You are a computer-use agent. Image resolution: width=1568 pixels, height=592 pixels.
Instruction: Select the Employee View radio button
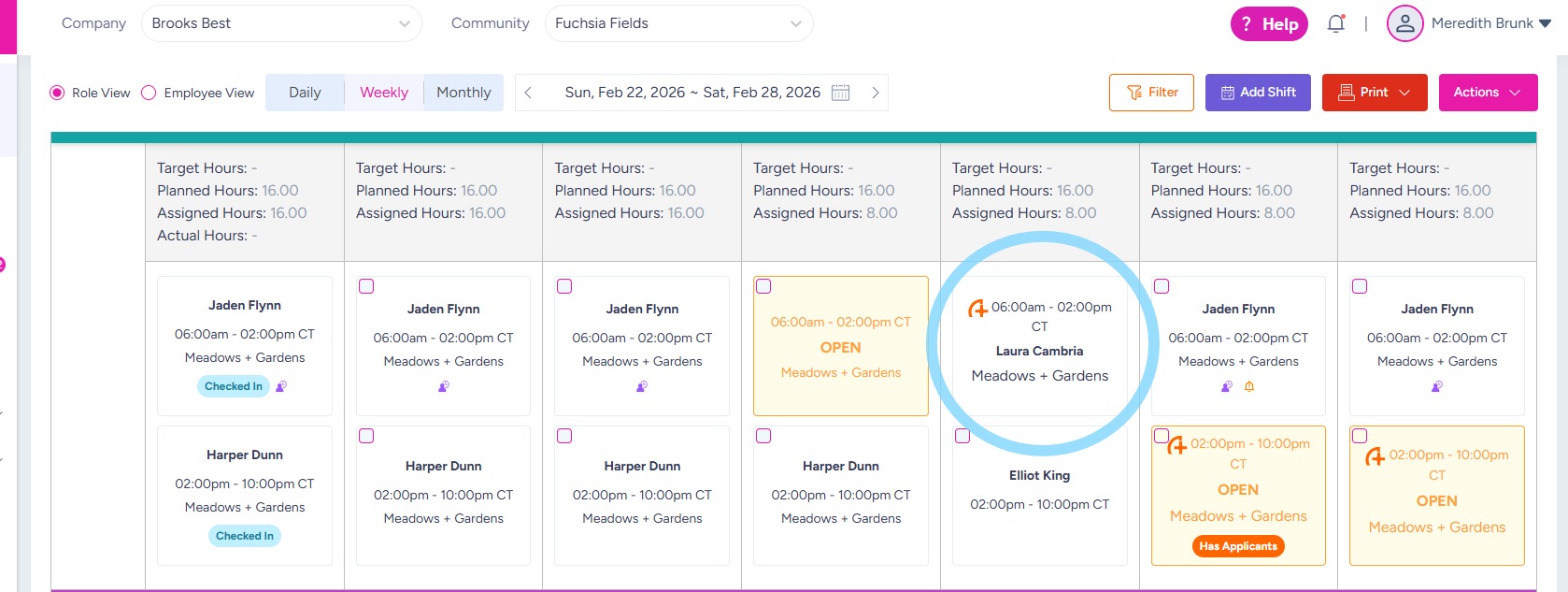tap(149, 93)
